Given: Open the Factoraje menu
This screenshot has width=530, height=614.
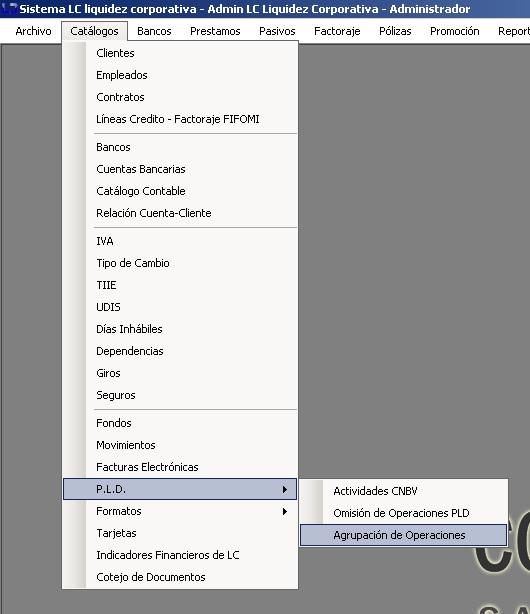Looking at the screenshot, I should coord(337,31).
